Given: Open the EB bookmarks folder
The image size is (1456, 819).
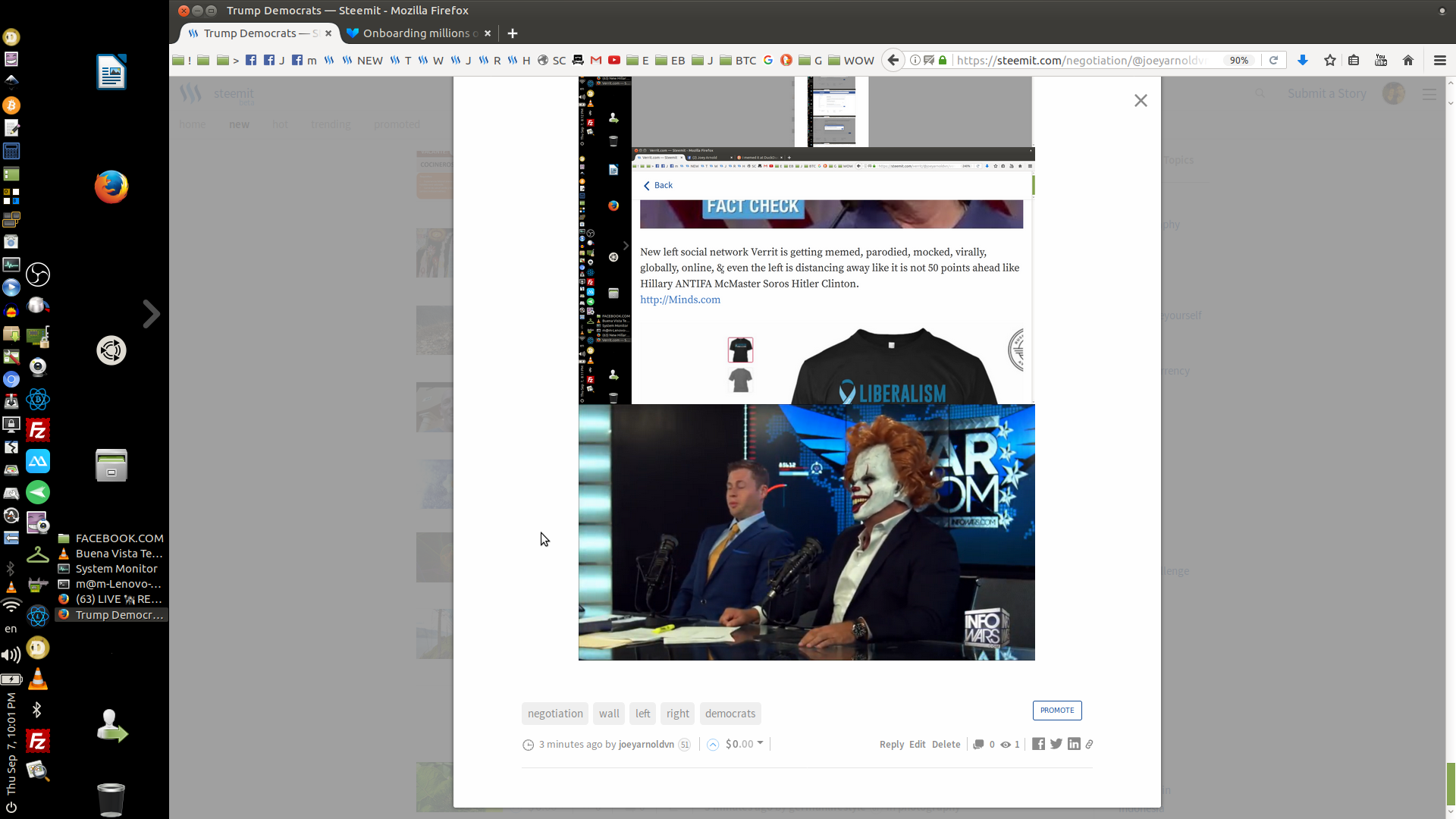Looking at the screenshot, I should click(x=670, y=60).
